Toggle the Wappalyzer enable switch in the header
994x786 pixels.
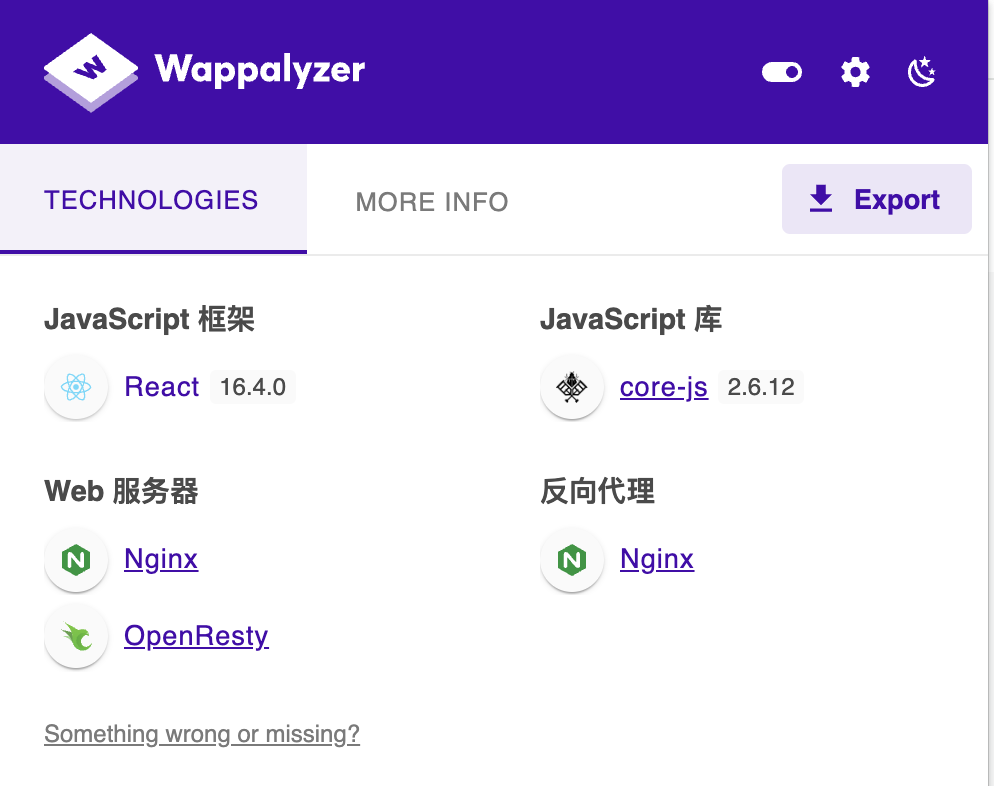pyautogui.click(x=782, y=72)
